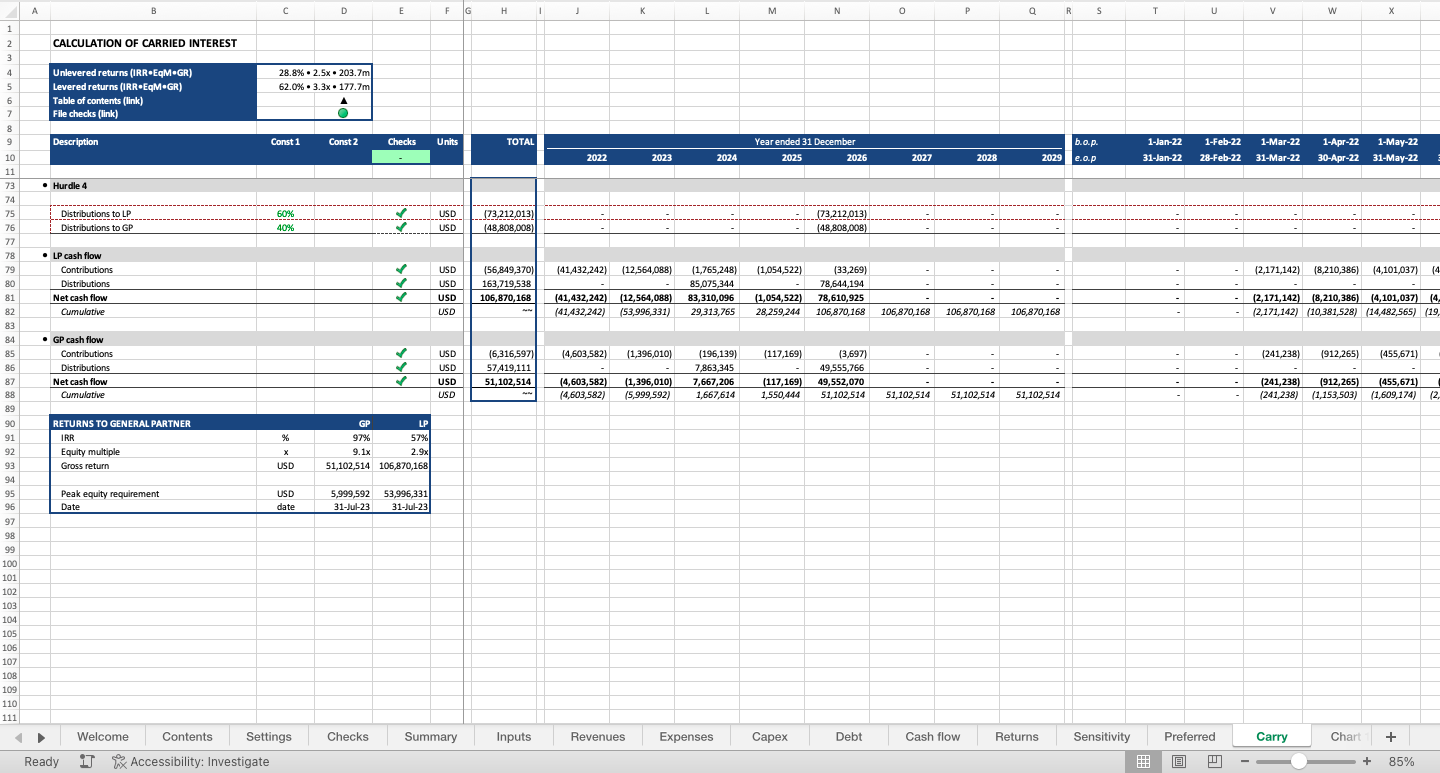Select CALCULATION OF CARRIED INTEREST title
Image resolution: width=1440 pixels, height=773 pixels.
pos(145,43)
